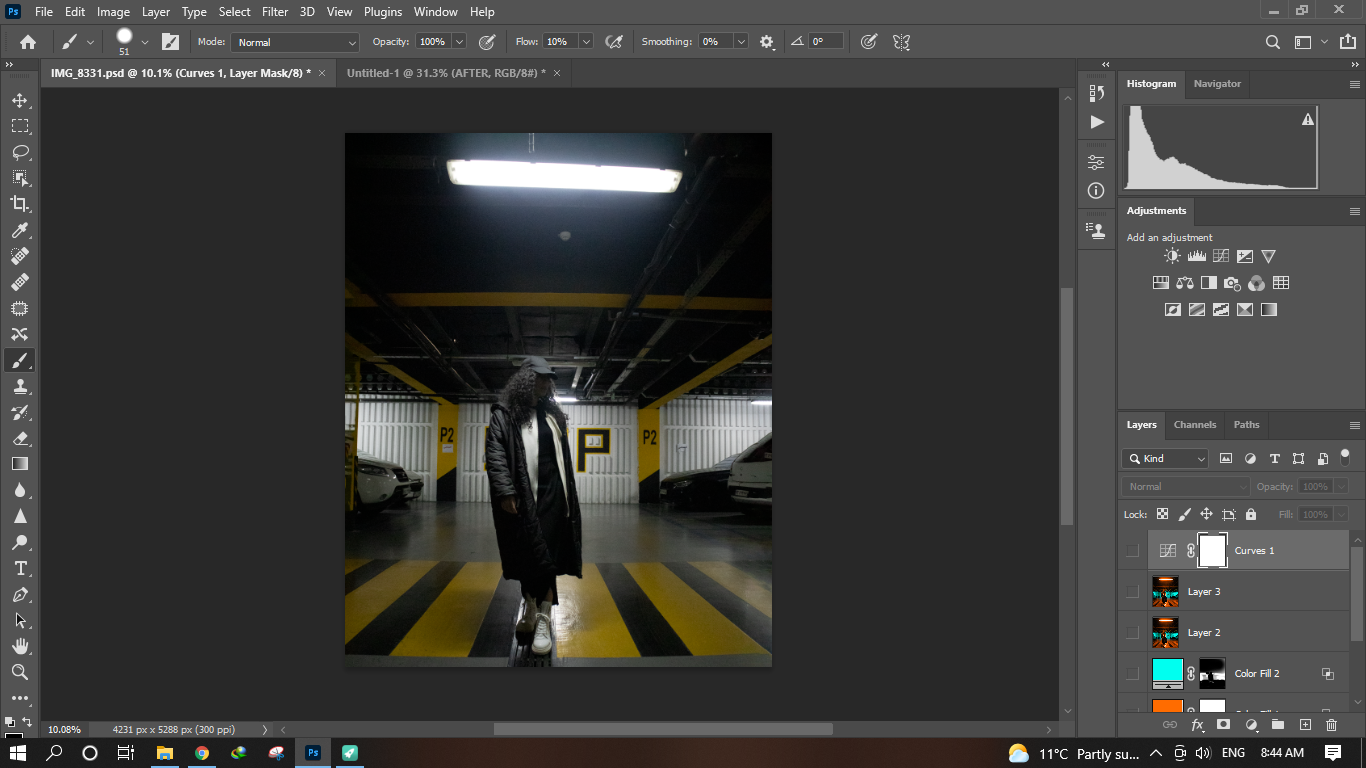Open the layer filter Kind dropdown
This screenshot has width=1366, height=768.
coord(1165,458)
